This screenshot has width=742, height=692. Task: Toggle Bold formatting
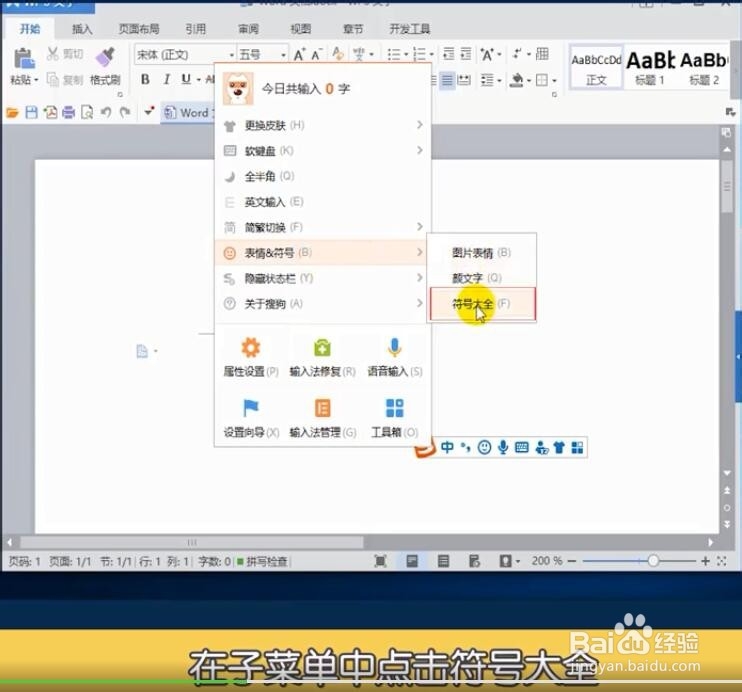(145, 80)
